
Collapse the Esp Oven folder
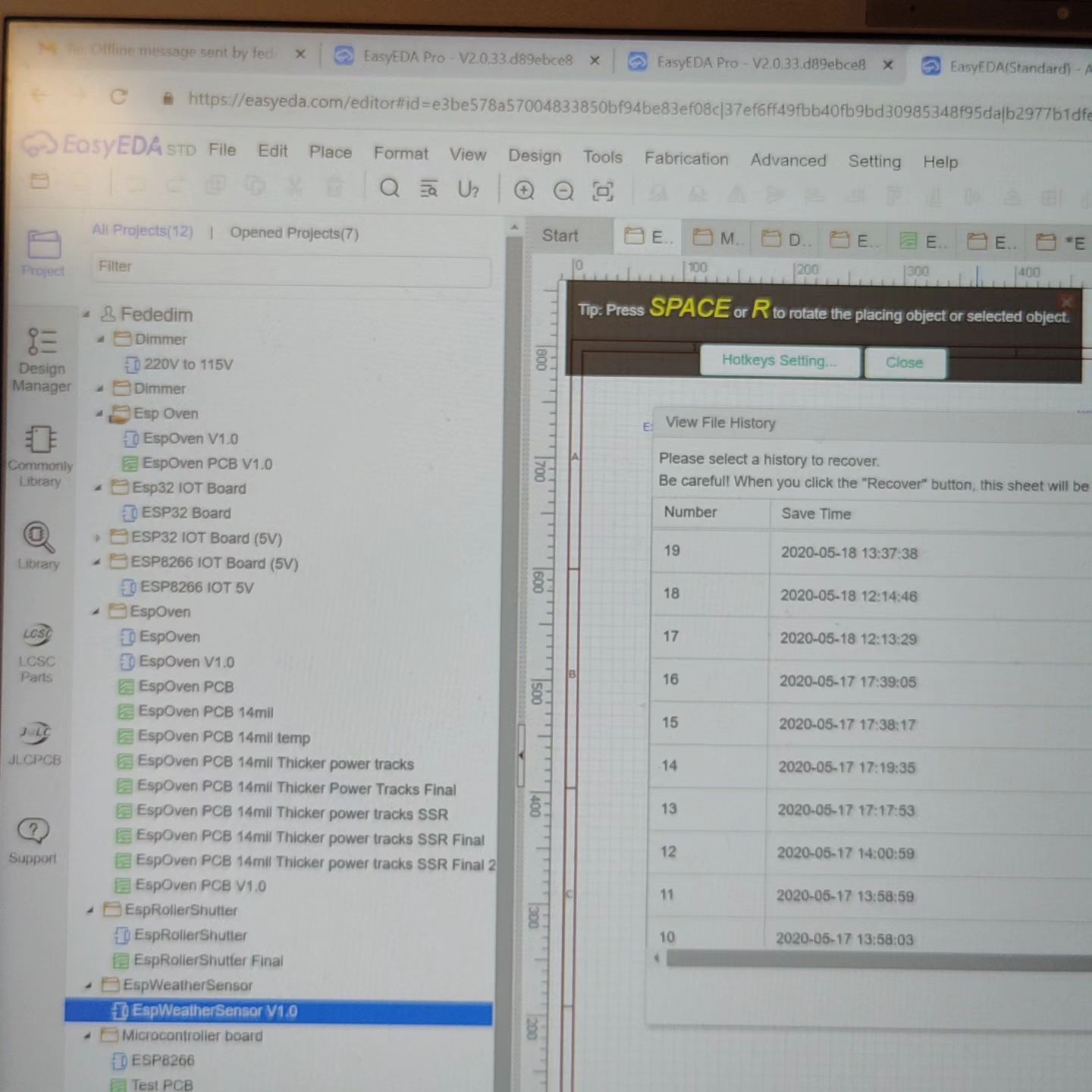99,413
